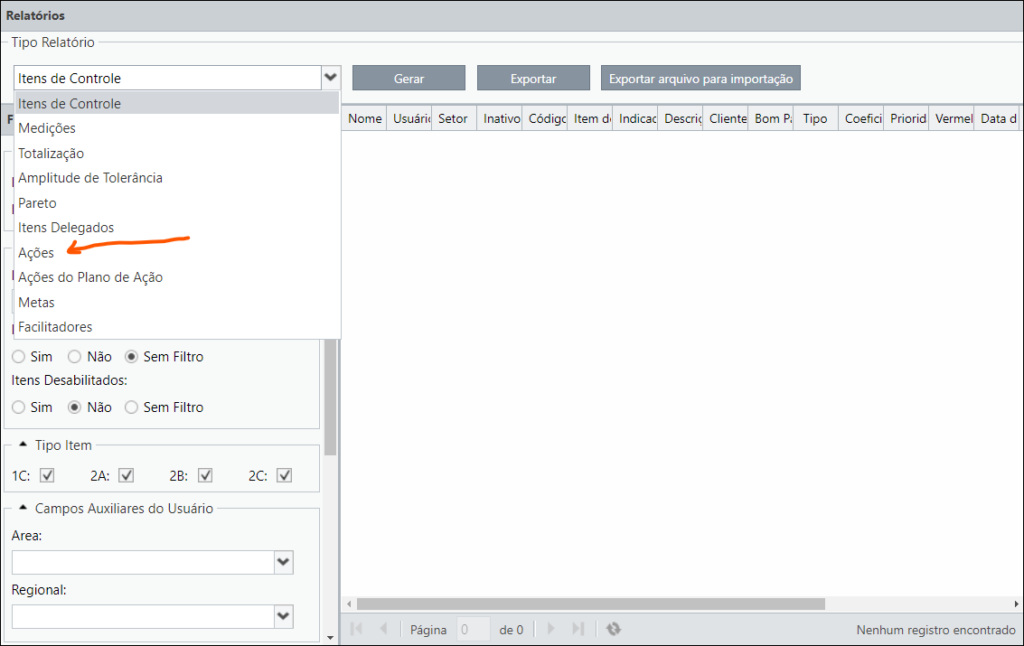Uncheck the 2C checkbox
This screenshot has height=646, width=1024.
coord(284,475)
